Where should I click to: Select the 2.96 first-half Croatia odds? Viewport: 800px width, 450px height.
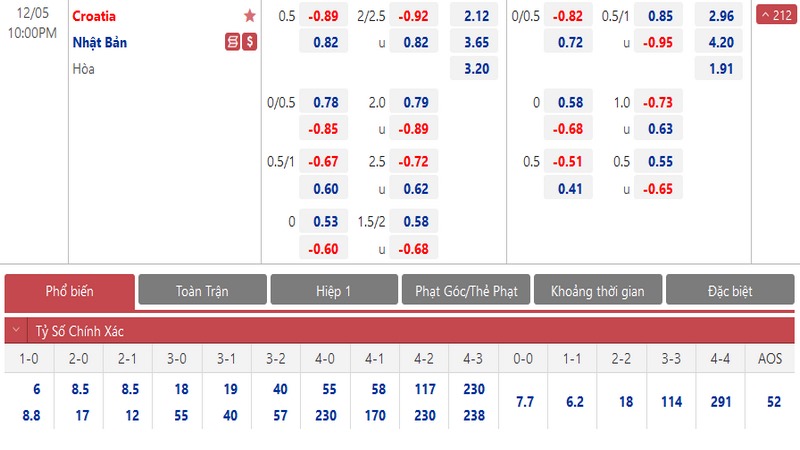pyautogui.click(x=720, y=16)
